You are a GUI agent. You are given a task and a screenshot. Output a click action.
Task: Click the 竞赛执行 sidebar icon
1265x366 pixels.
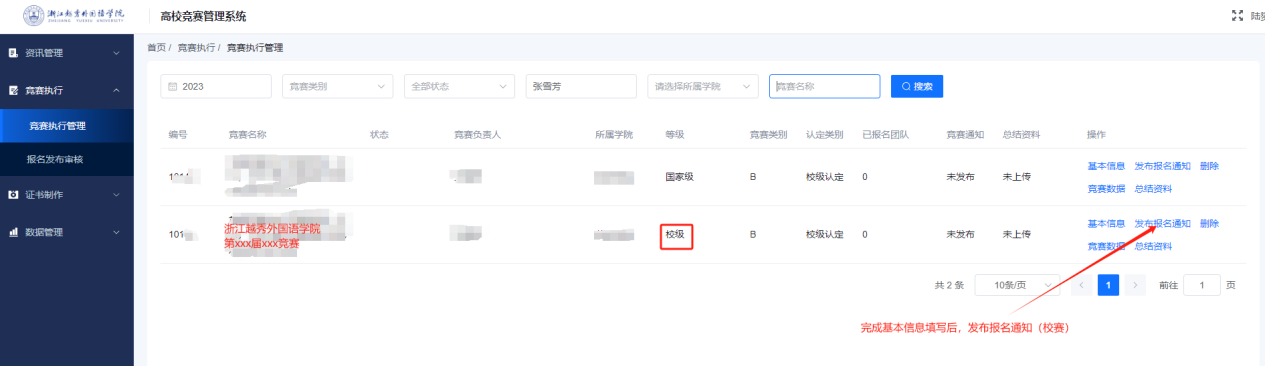(14, 90)
